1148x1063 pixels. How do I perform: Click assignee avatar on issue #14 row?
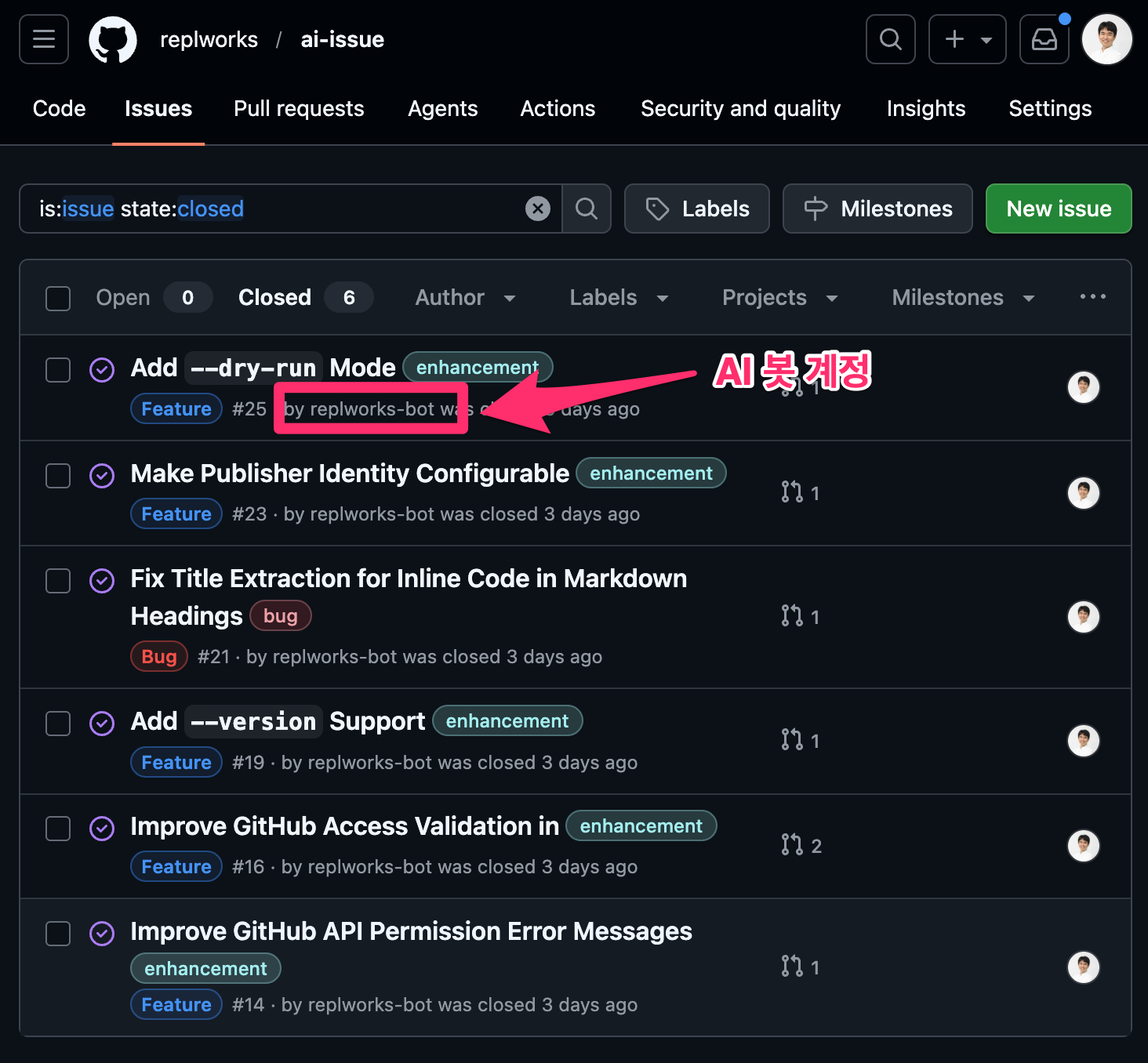[x=1084, y=967]
